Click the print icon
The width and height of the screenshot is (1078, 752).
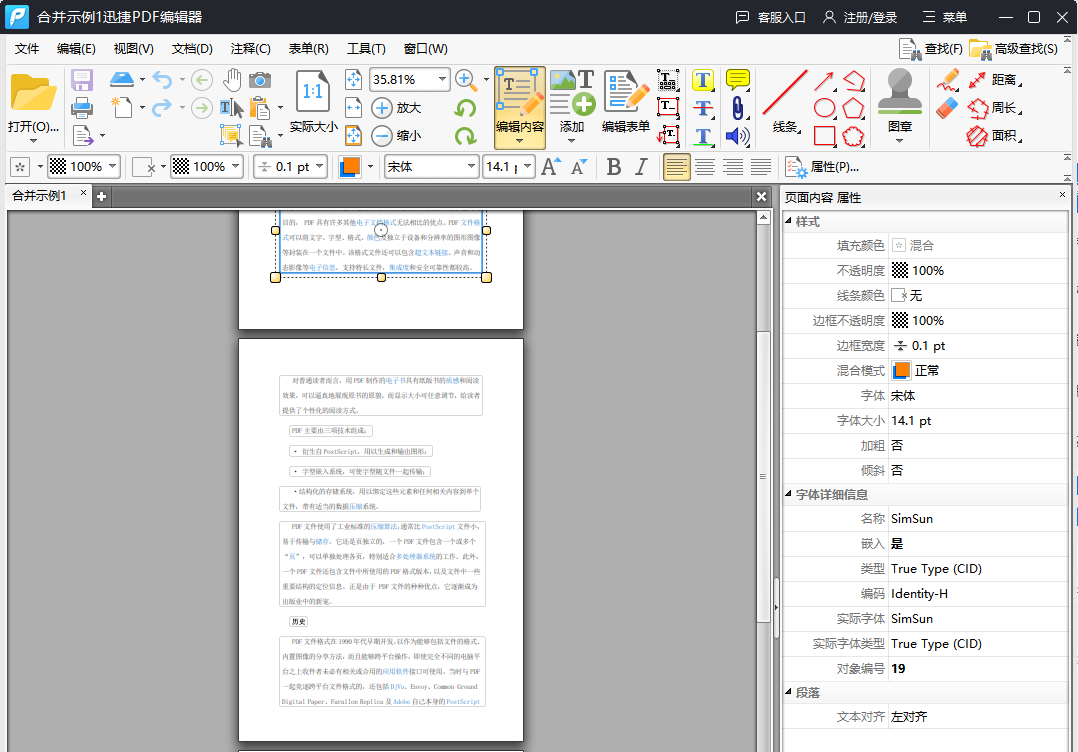click(82, 107)
